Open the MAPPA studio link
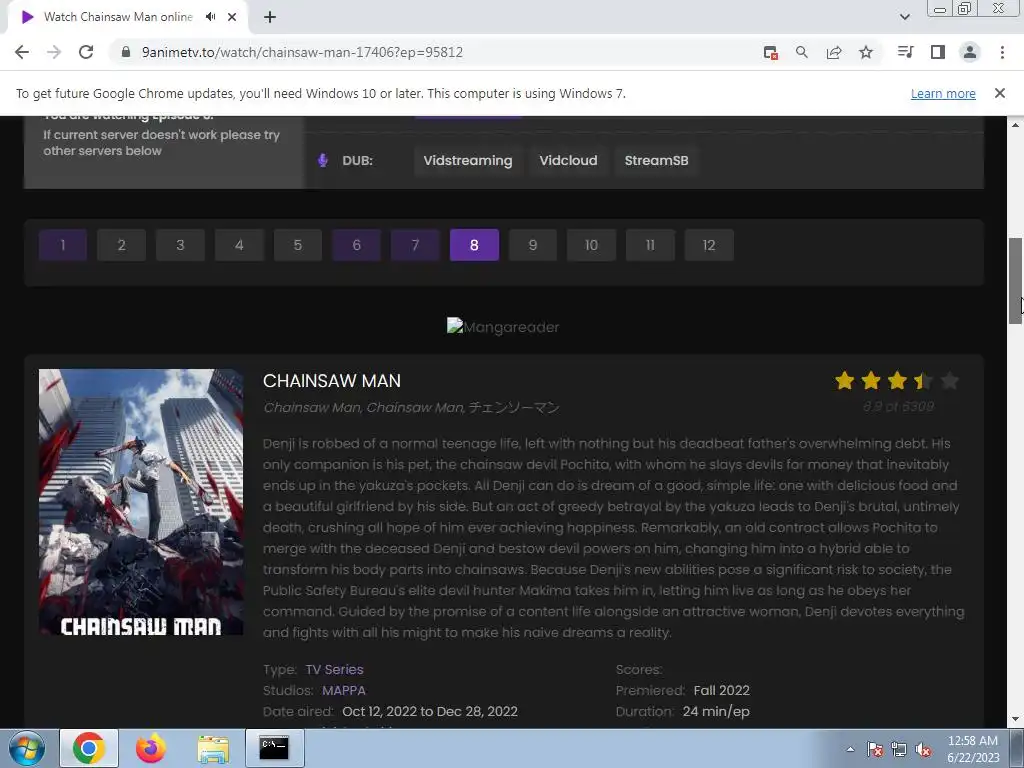Image resolution: width=1024 pixels, height=768 pixels. (344, 690)
